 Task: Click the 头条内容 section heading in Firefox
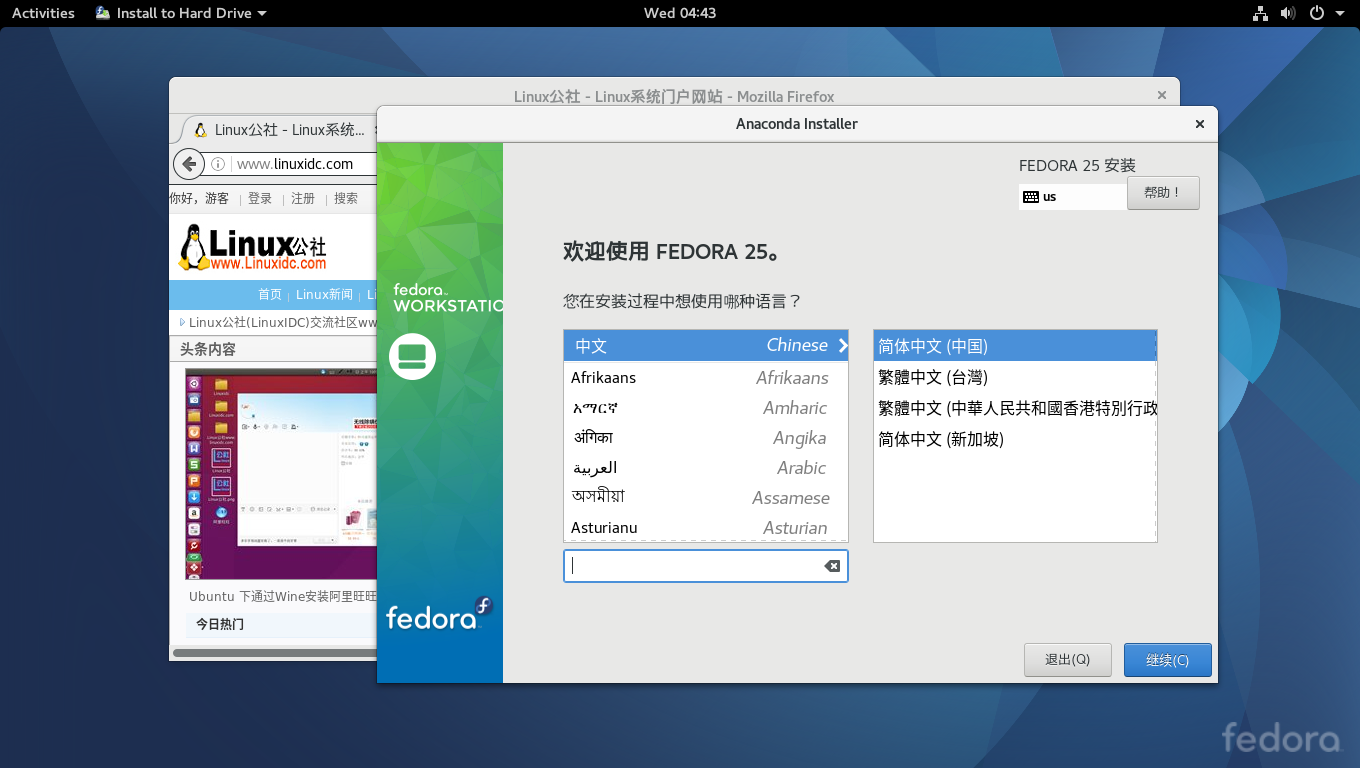[x=208, y=349]
